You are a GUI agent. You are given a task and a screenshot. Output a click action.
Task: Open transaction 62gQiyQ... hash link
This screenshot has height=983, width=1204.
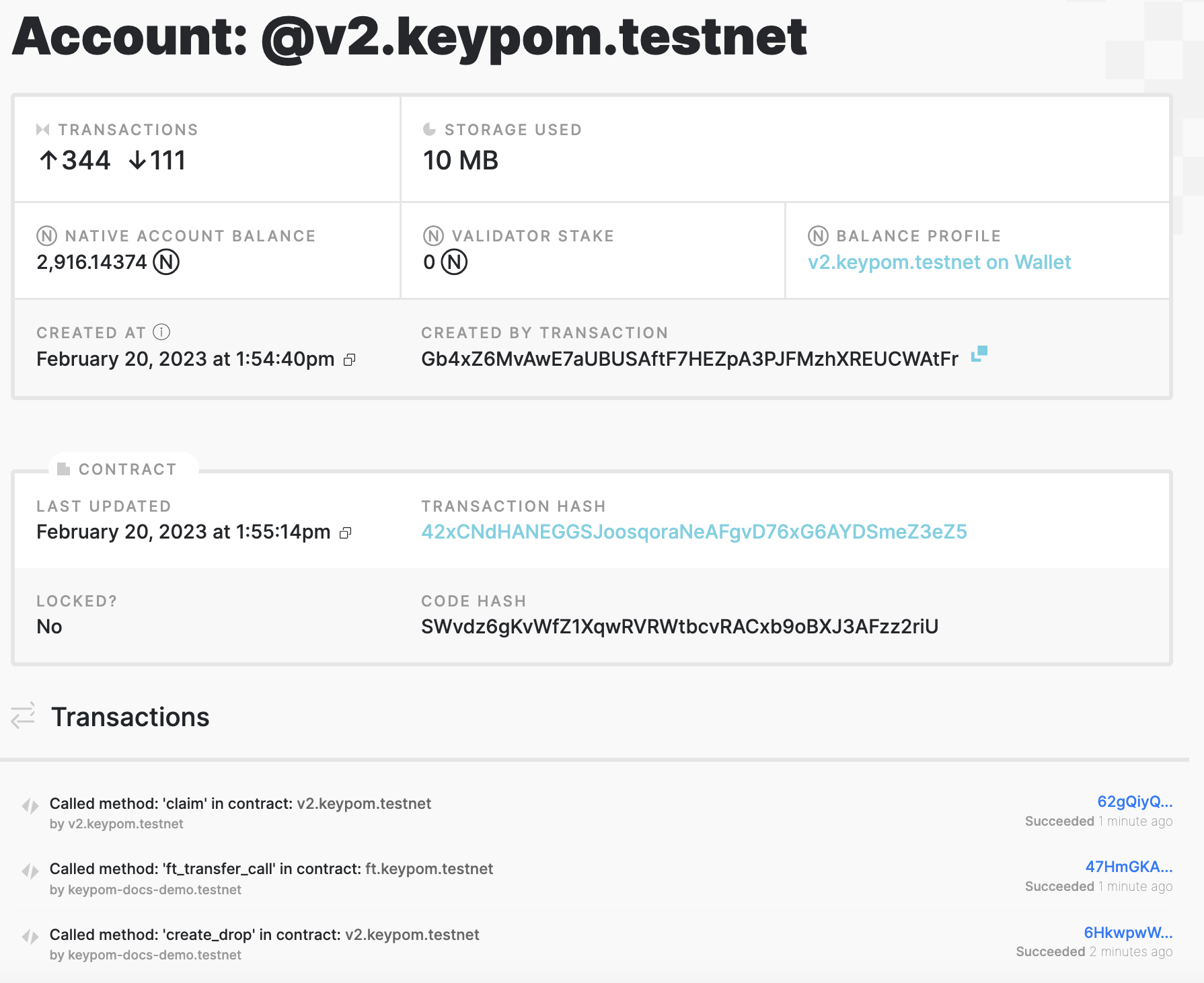1134,801
